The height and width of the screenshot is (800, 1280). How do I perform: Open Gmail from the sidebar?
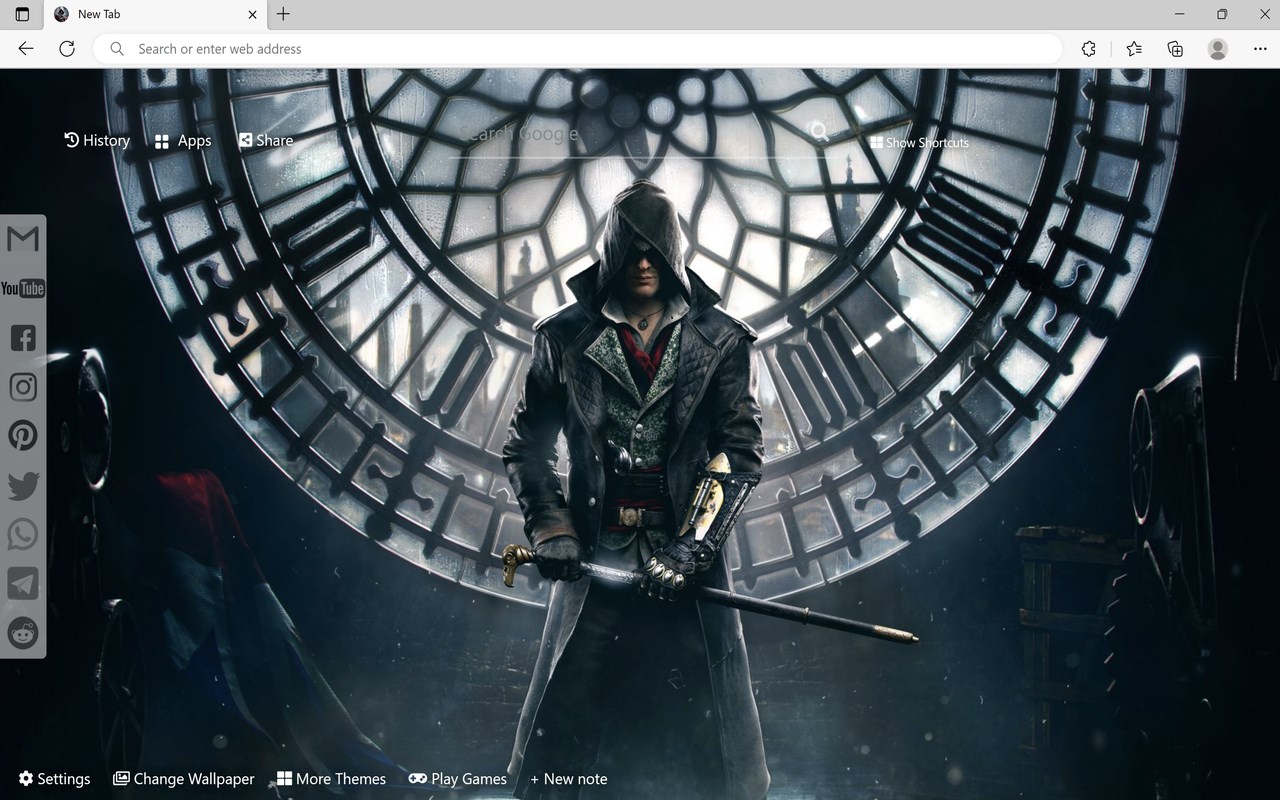(x=23, y=239)
